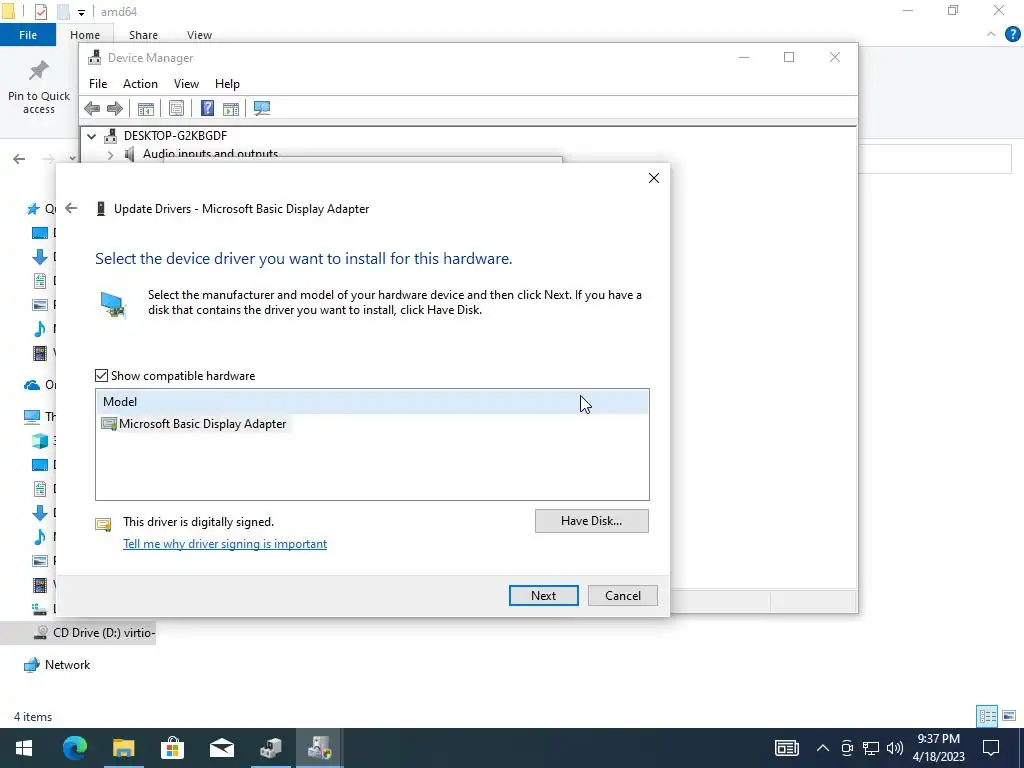Collapse the Explorer ribbon chevron

tap(991, 35)
